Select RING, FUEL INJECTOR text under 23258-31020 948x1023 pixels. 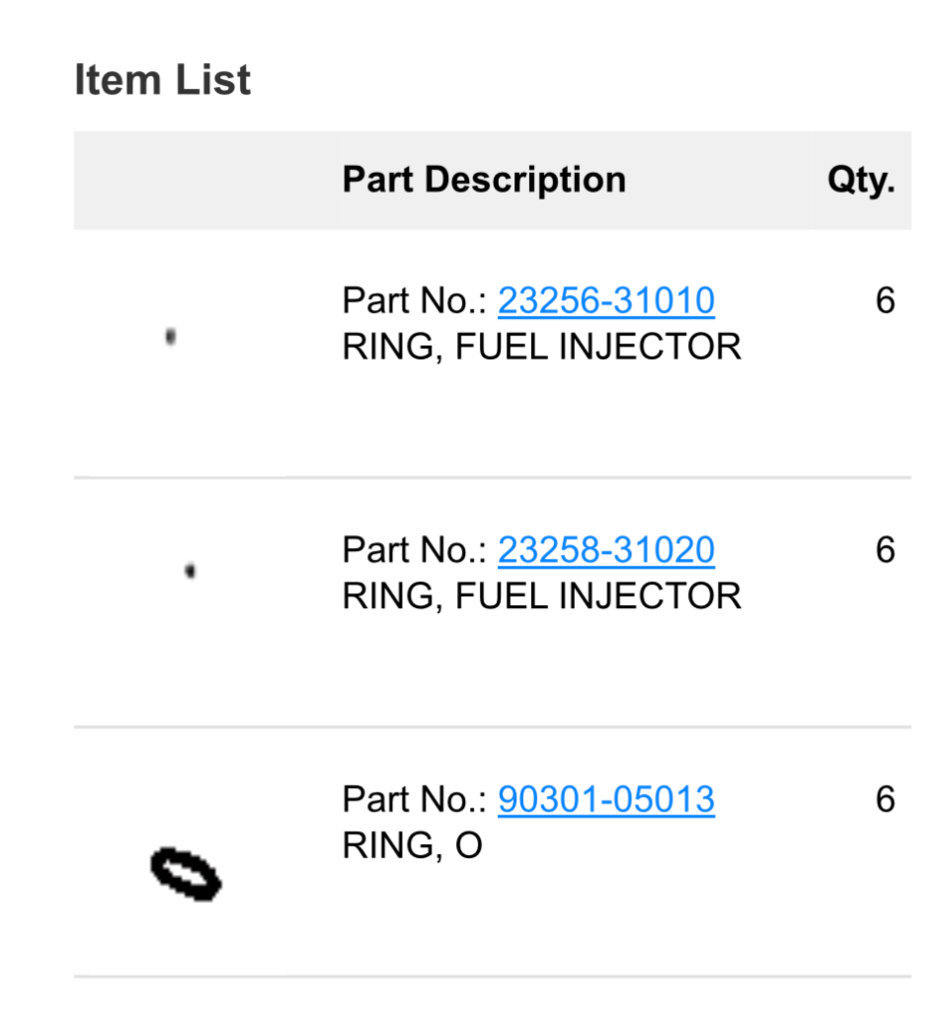pyautogui.click(x=542, y=596)
